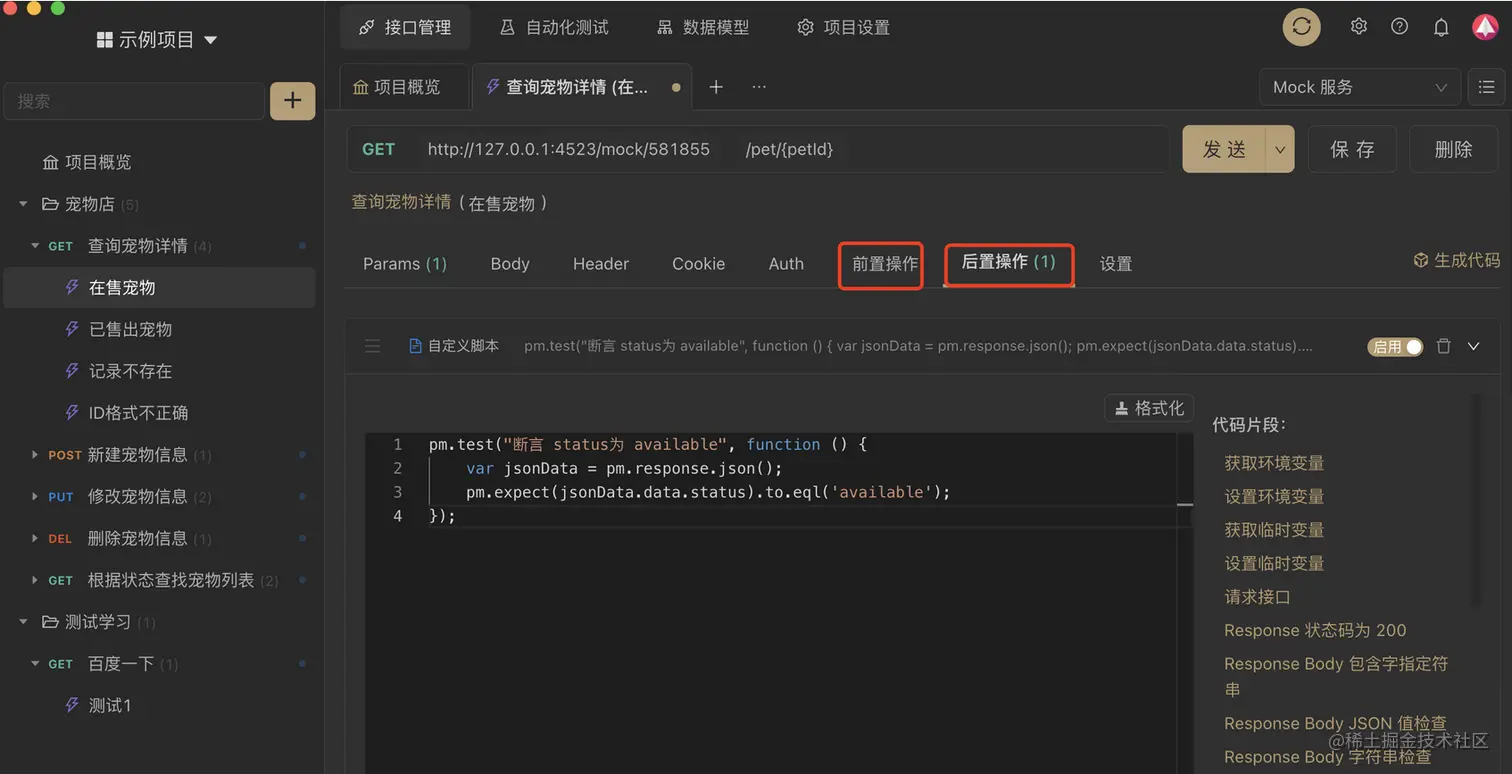Screen dimensions: 1512x774
Task: Click the 发送 send button
Action: [x=1224, y=150]
